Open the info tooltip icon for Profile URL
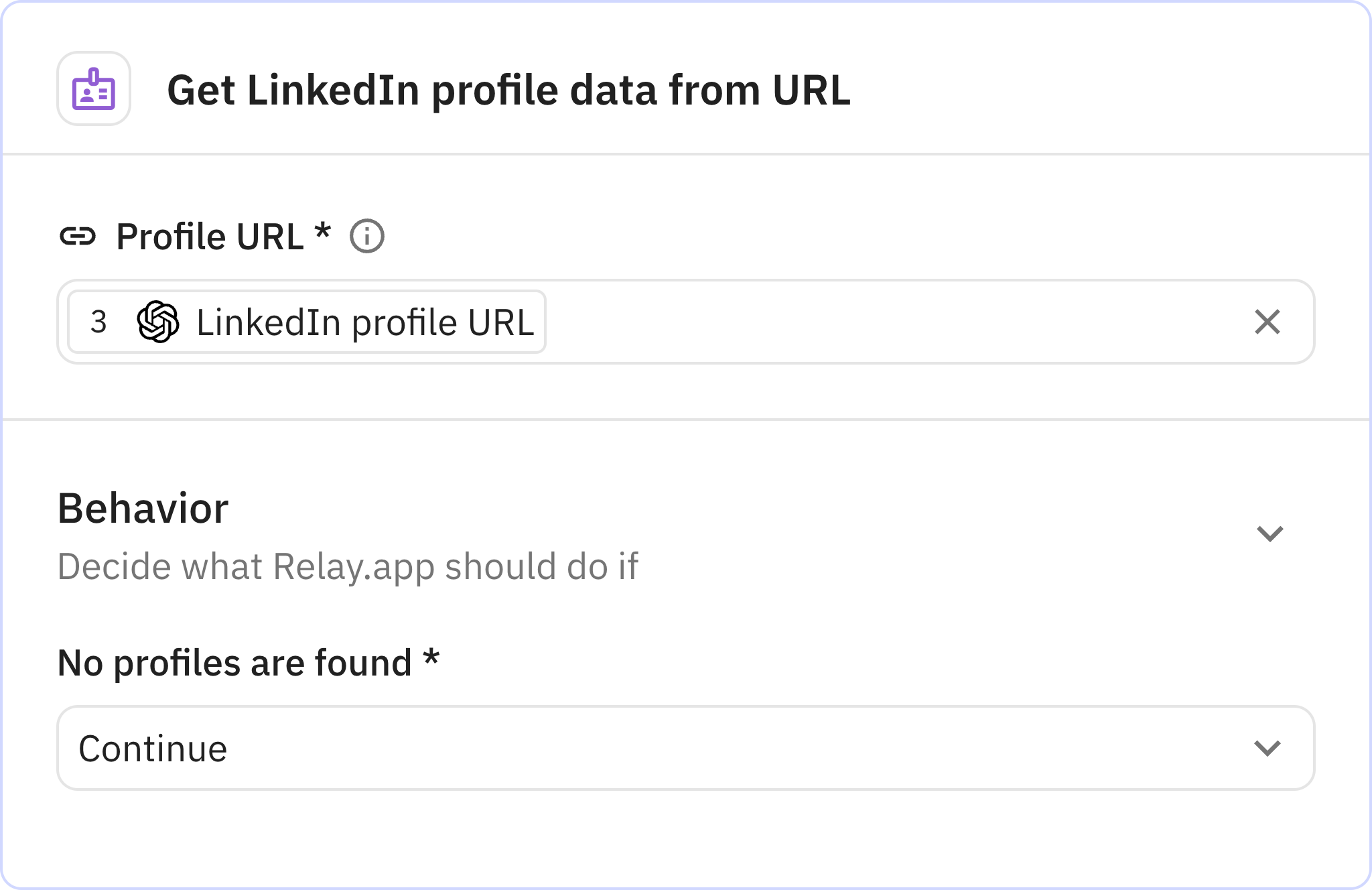 point(367,237)
